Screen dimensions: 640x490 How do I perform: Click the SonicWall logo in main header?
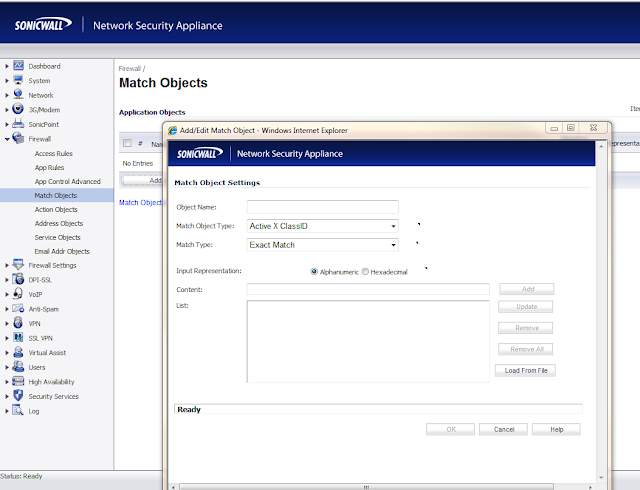coord(43,25)
